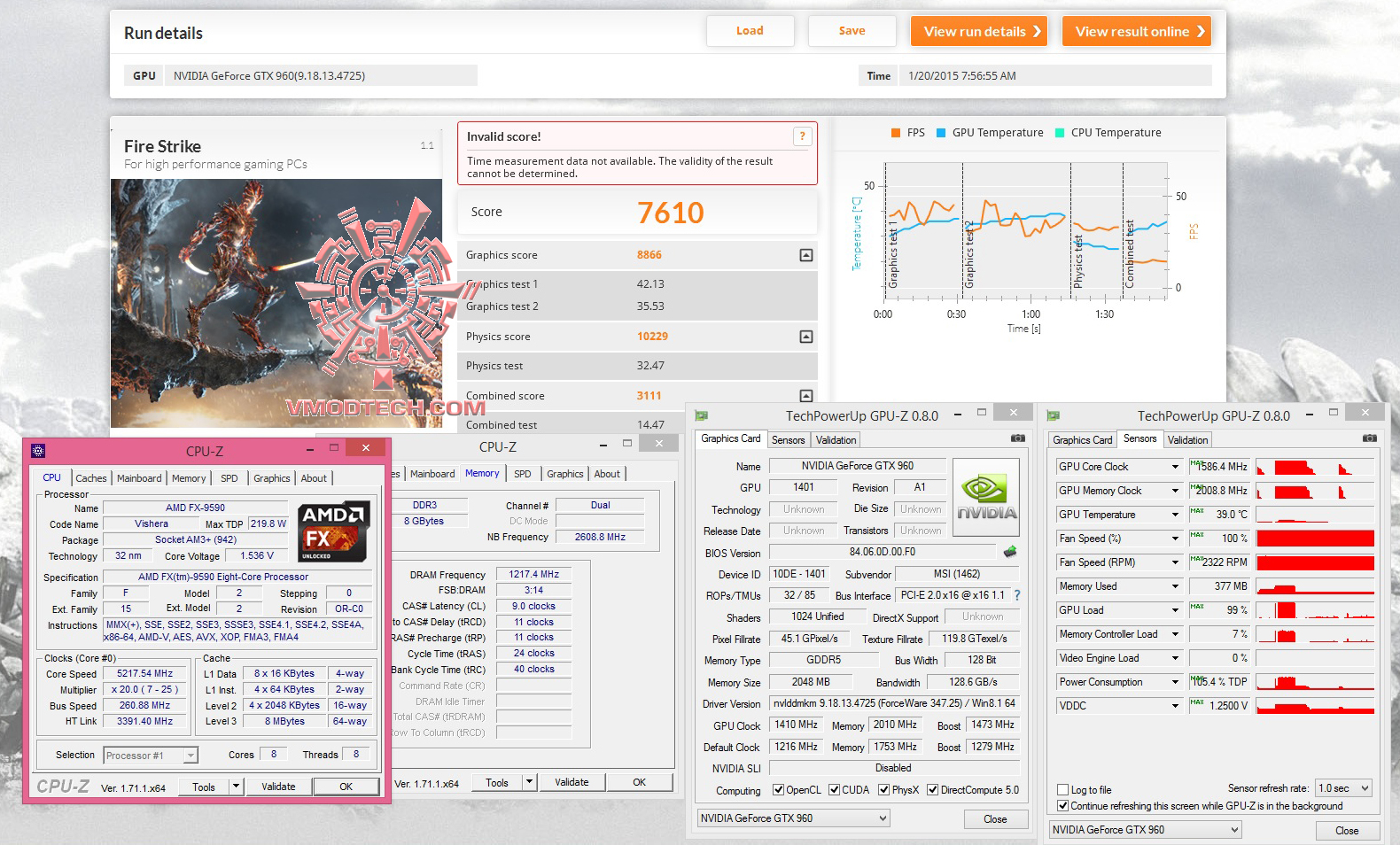Open the GPU Temperature sensor dropdown

pos(1176,515)
